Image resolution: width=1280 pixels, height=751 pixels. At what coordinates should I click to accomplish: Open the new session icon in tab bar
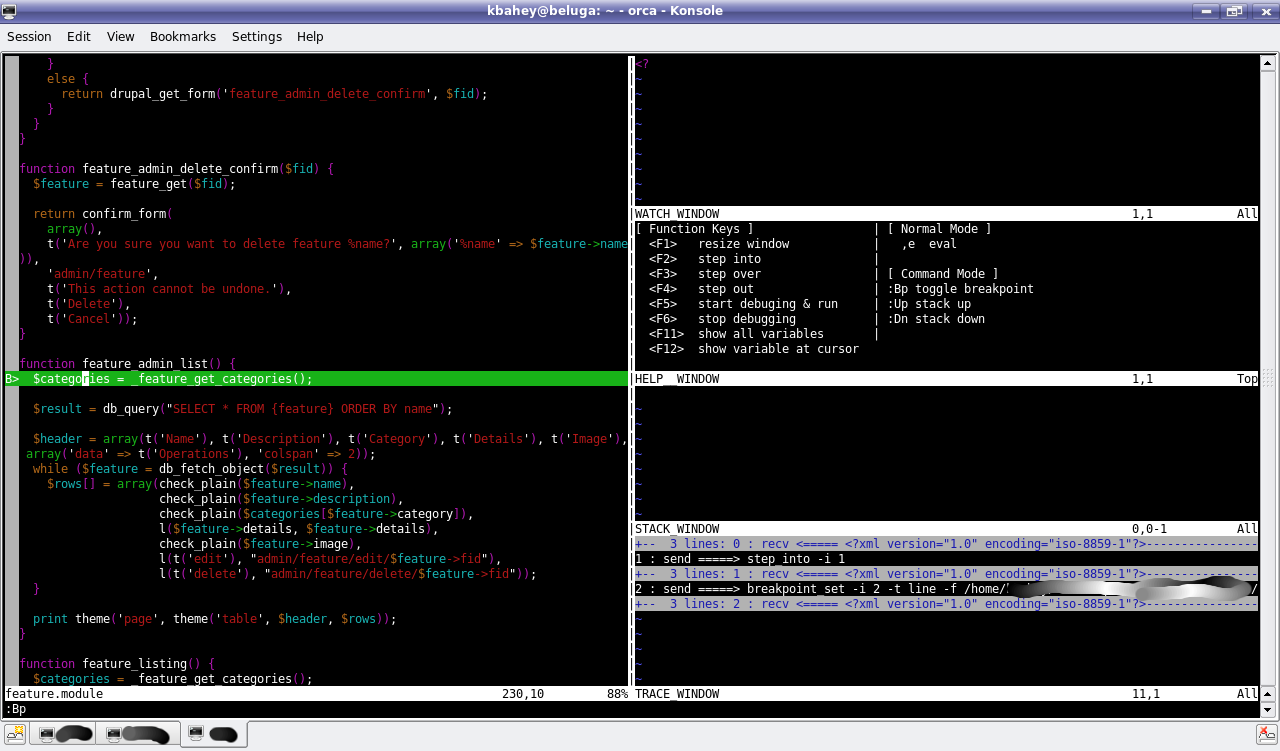tap(16, 735)
